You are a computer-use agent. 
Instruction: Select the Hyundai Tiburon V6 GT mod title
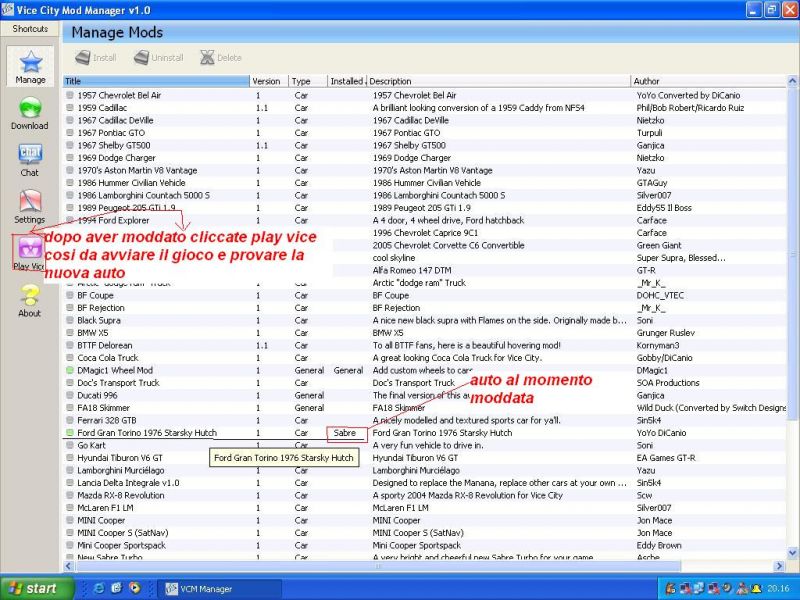pos(120,458)
